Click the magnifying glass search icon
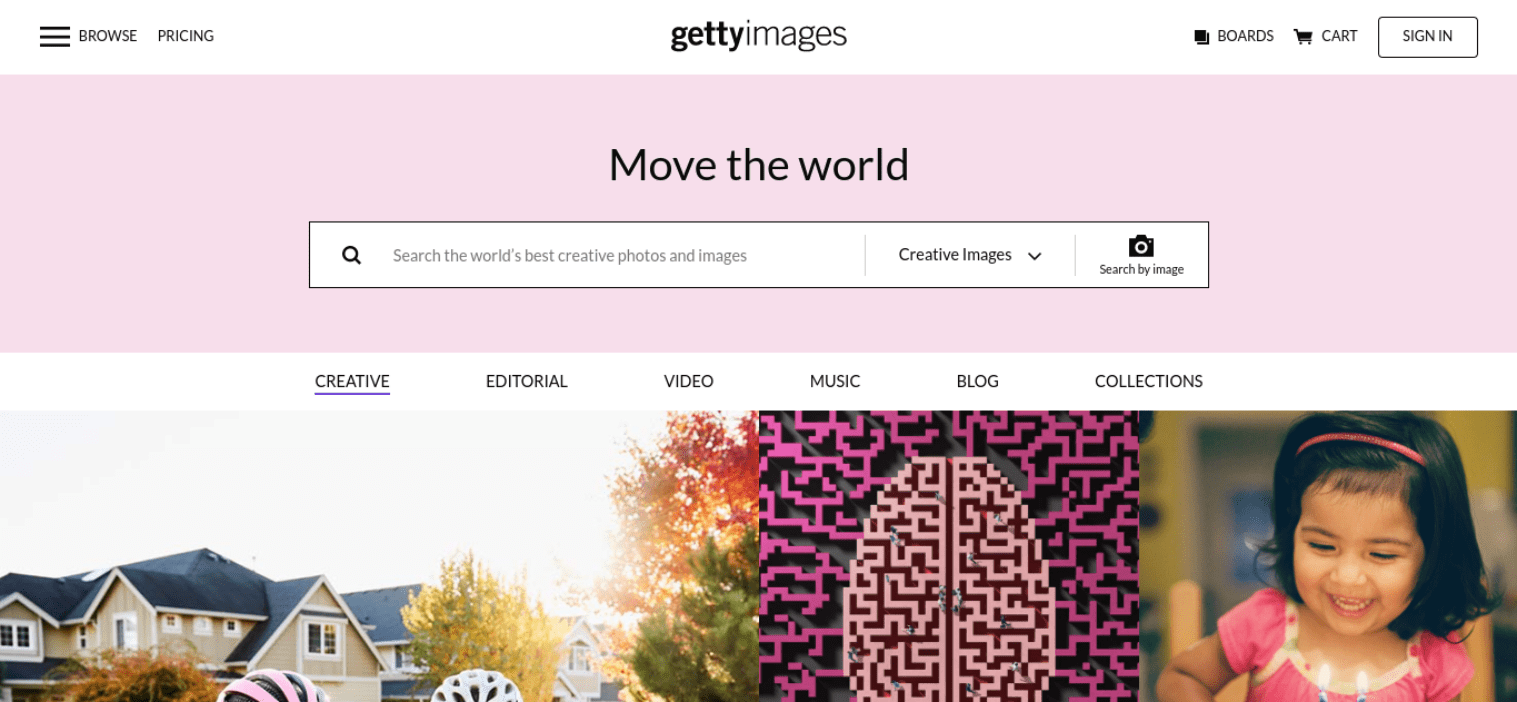Viewport: 1517px width, 702px height. [x=351, y=255]
